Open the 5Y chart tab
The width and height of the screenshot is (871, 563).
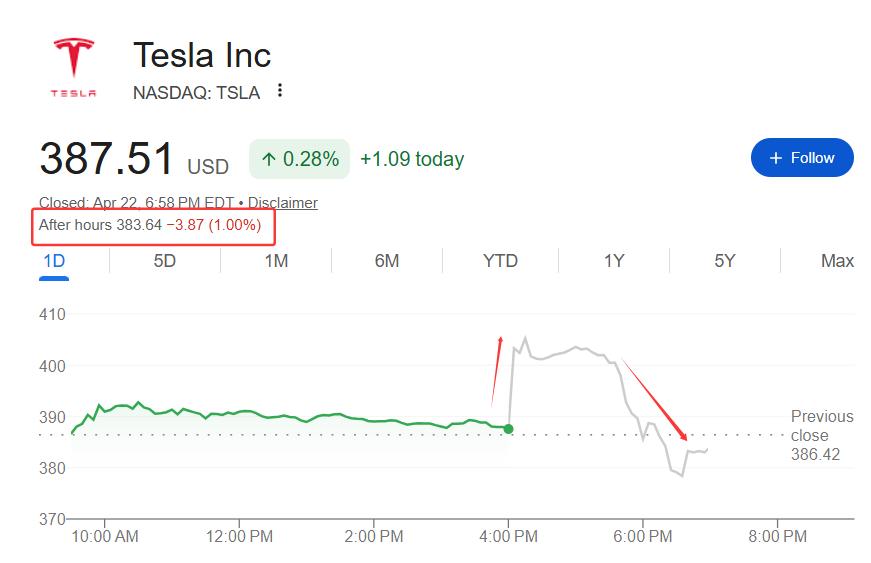(724, 261)
